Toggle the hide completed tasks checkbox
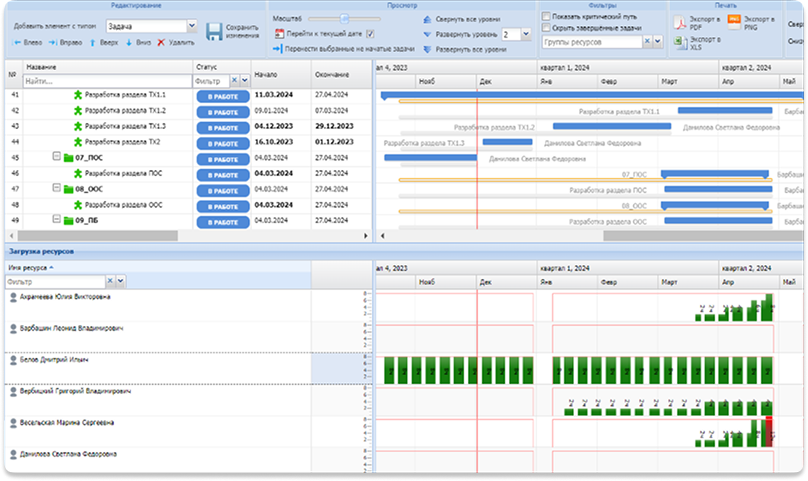Screen dimensions: 808x481 [545, 29]
